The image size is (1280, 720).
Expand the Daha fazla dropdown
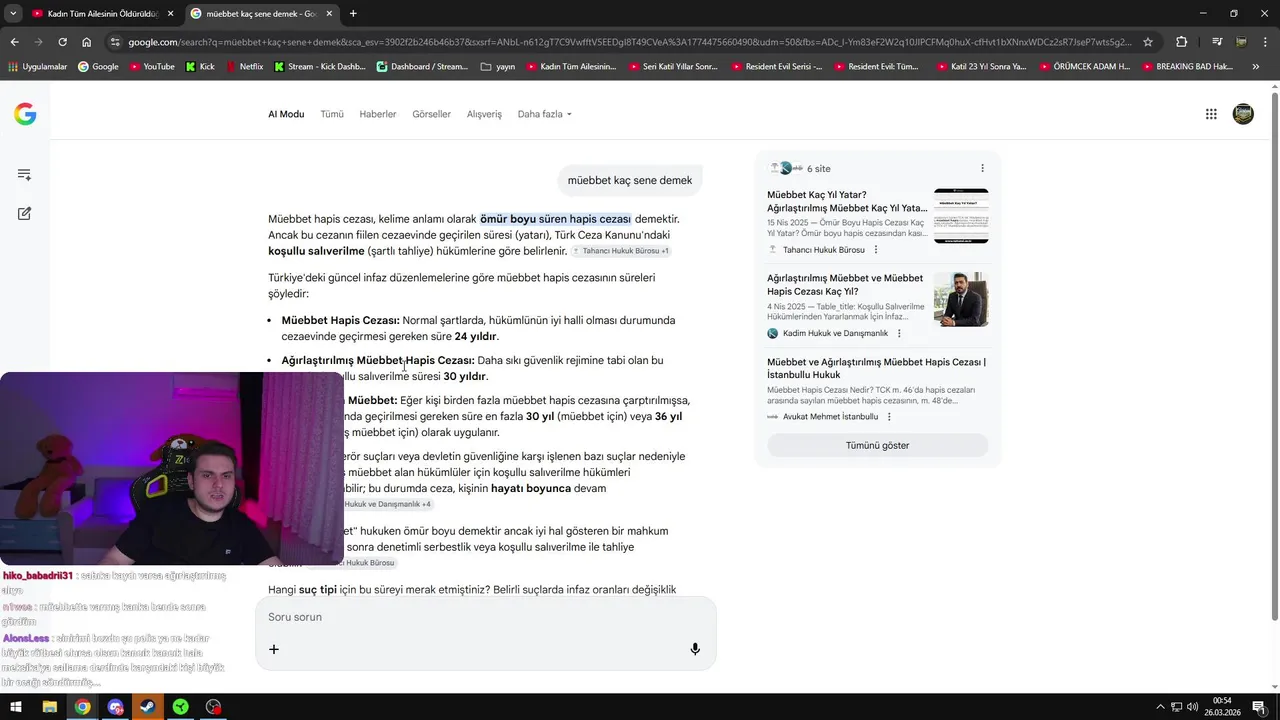point(544,114)
